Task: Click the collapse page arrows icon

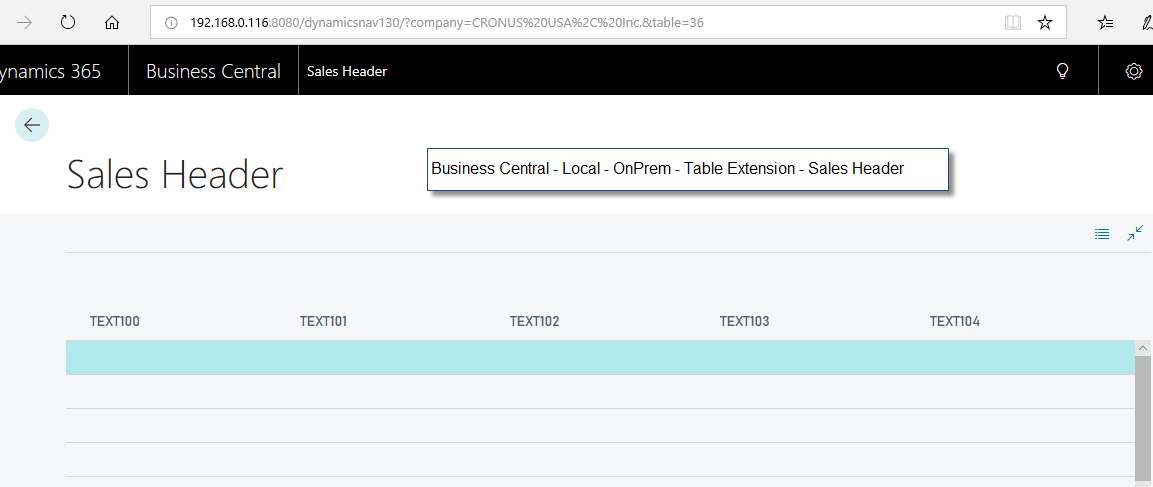Action: (1135, 233)
